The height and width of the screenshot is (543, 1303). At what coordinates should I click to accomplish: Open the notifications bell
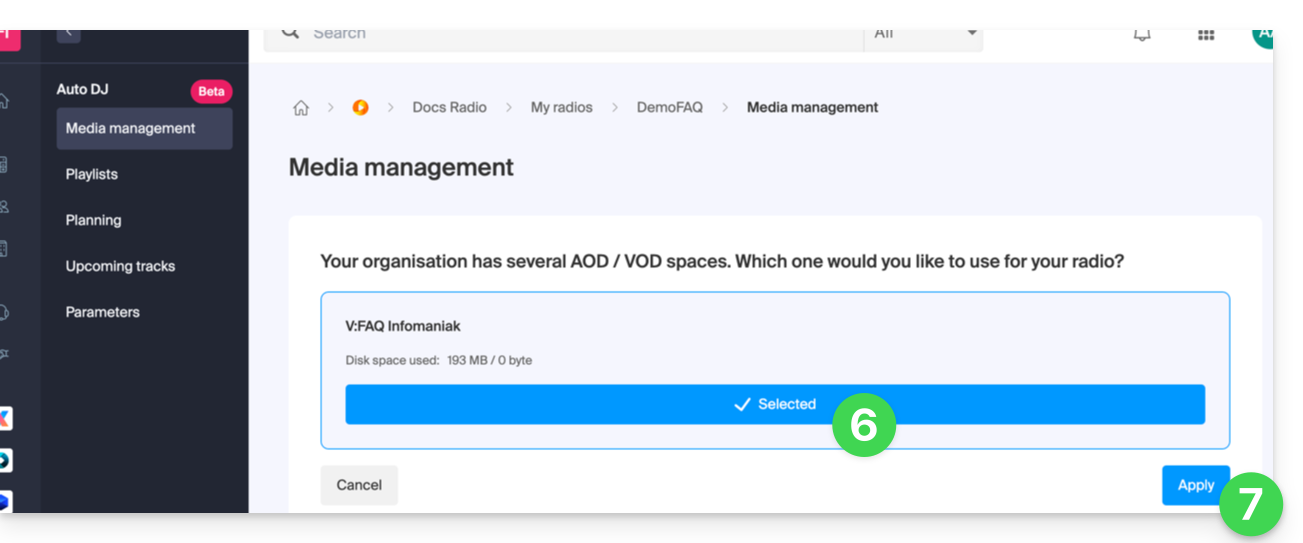click(1141, 35)
